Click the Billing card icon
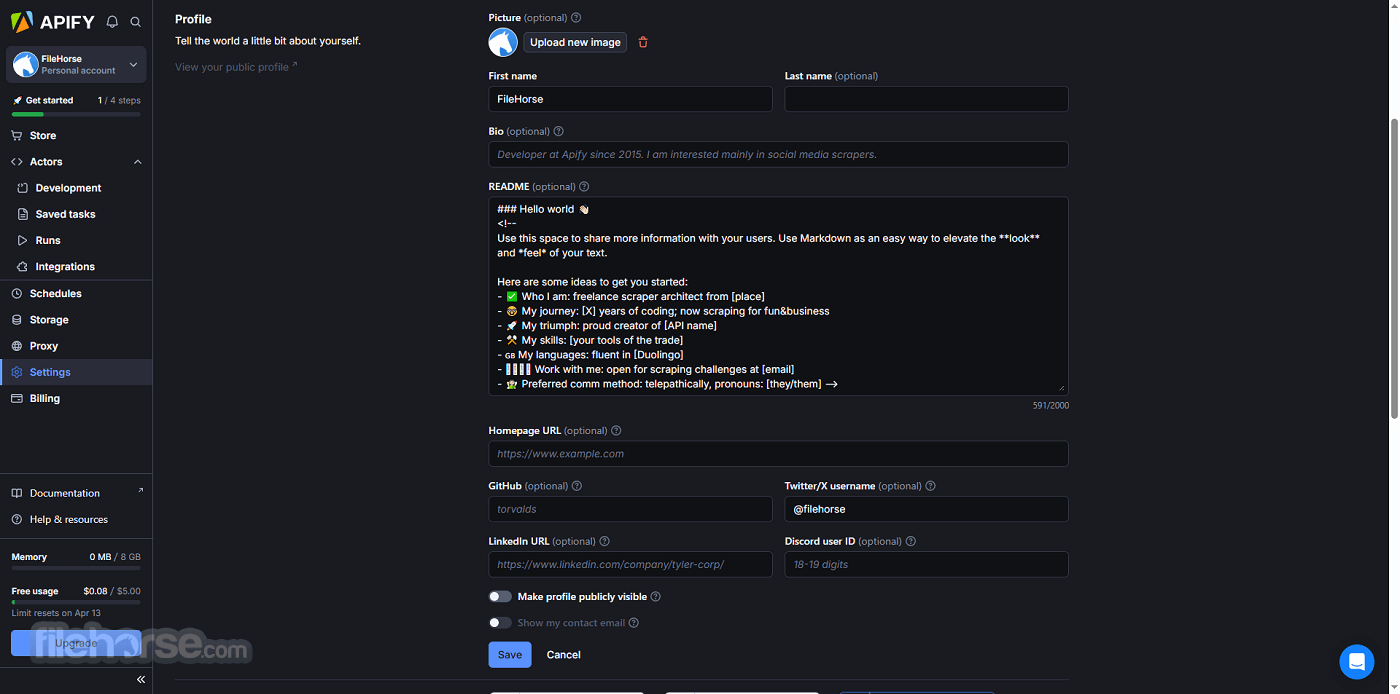Screen dimensions: 1400x694 pos(17,398)
